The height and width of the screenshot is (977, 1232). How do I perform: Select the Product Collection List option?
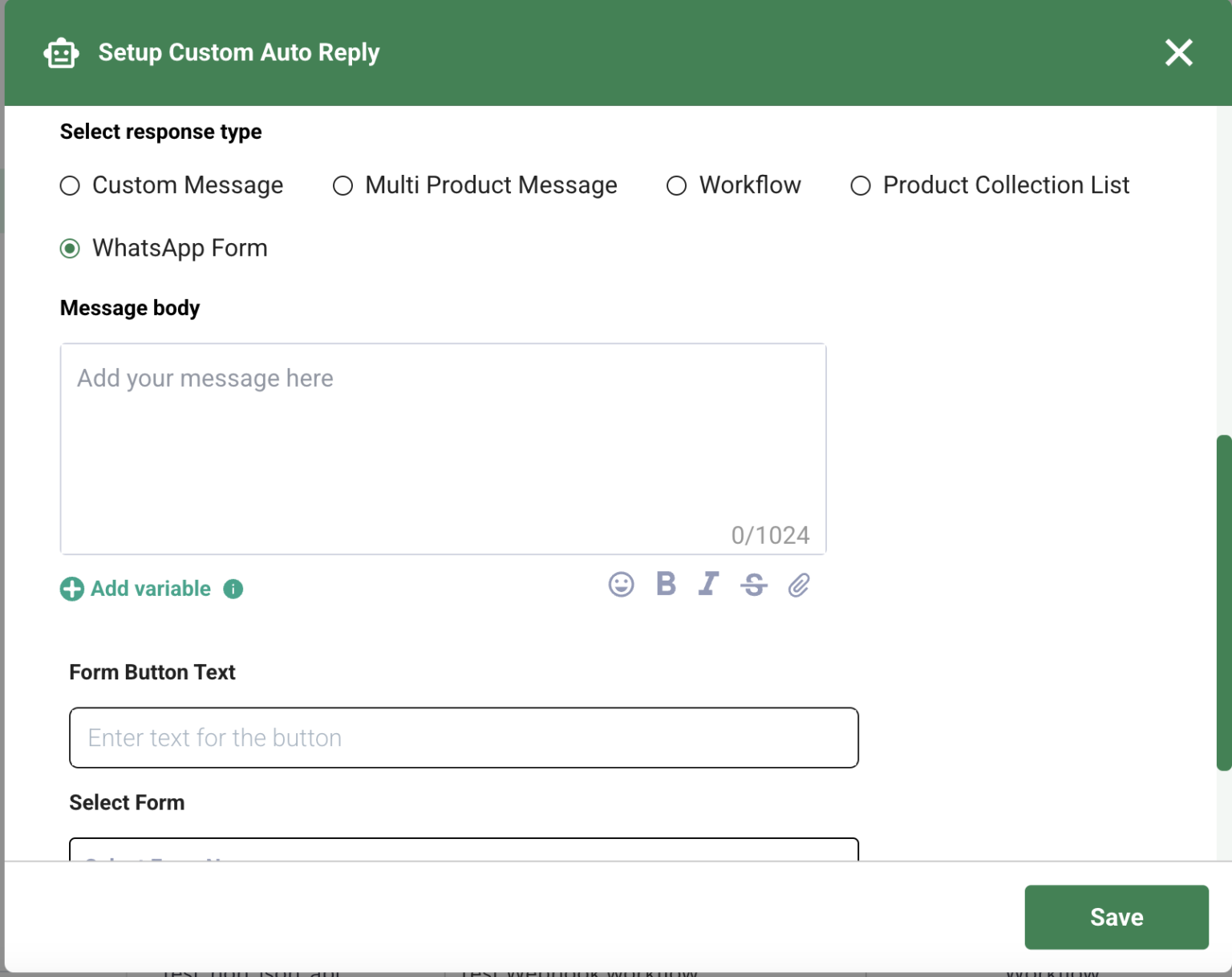coord(861,185)
